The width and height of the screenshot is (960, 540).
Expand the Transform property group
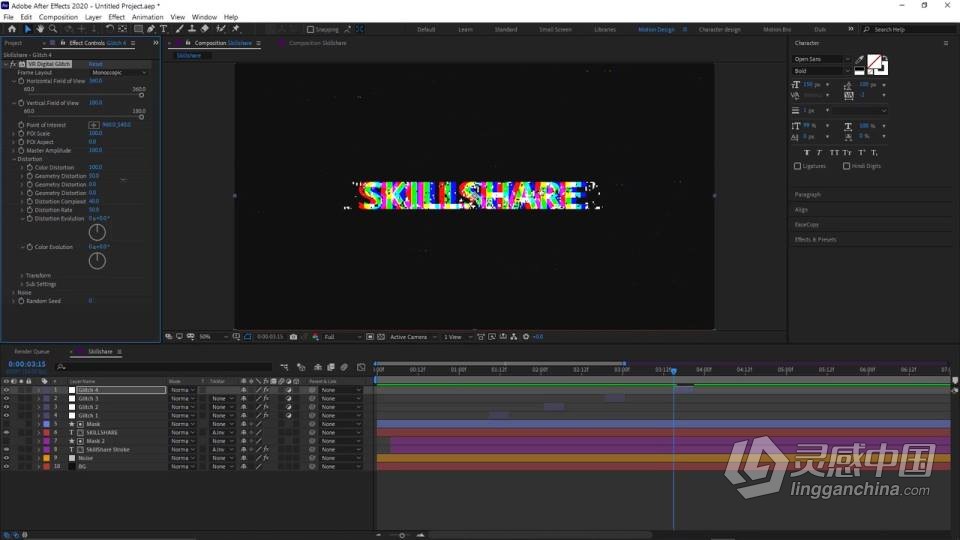pyautogui.click(x=22, y=276)
